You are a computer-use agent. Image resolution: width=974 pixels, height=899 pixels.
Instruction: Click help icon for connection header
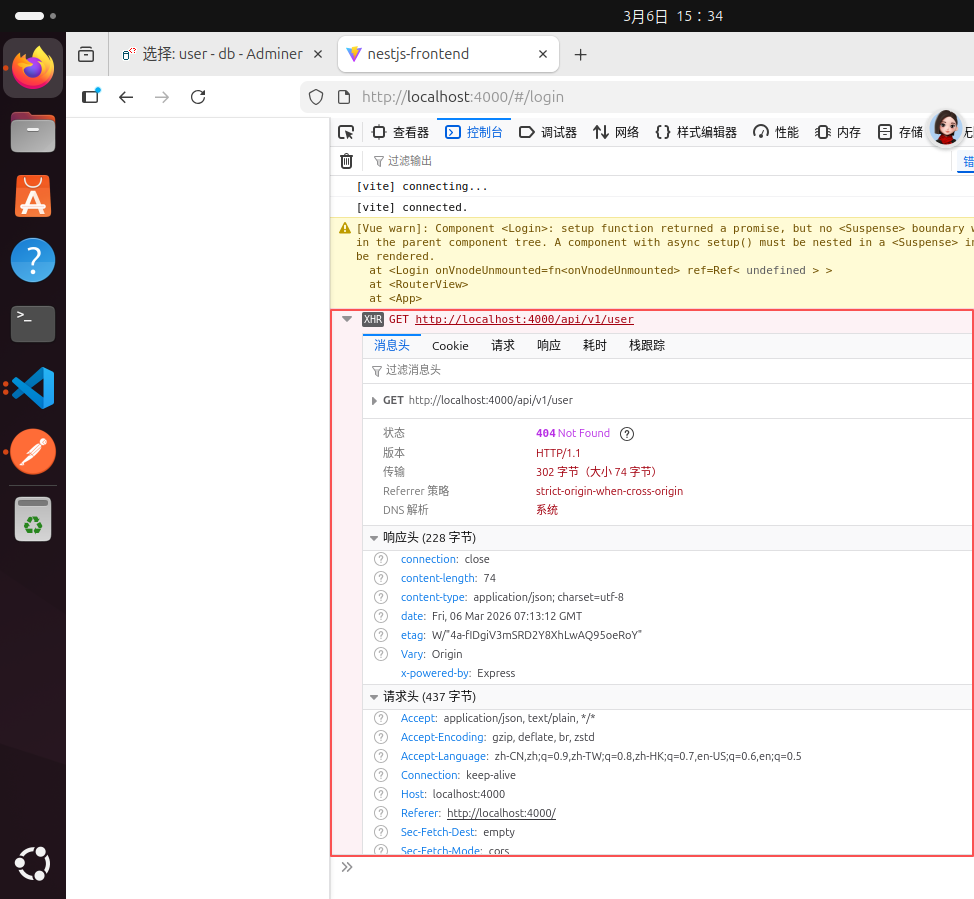(x=381, y=559)
